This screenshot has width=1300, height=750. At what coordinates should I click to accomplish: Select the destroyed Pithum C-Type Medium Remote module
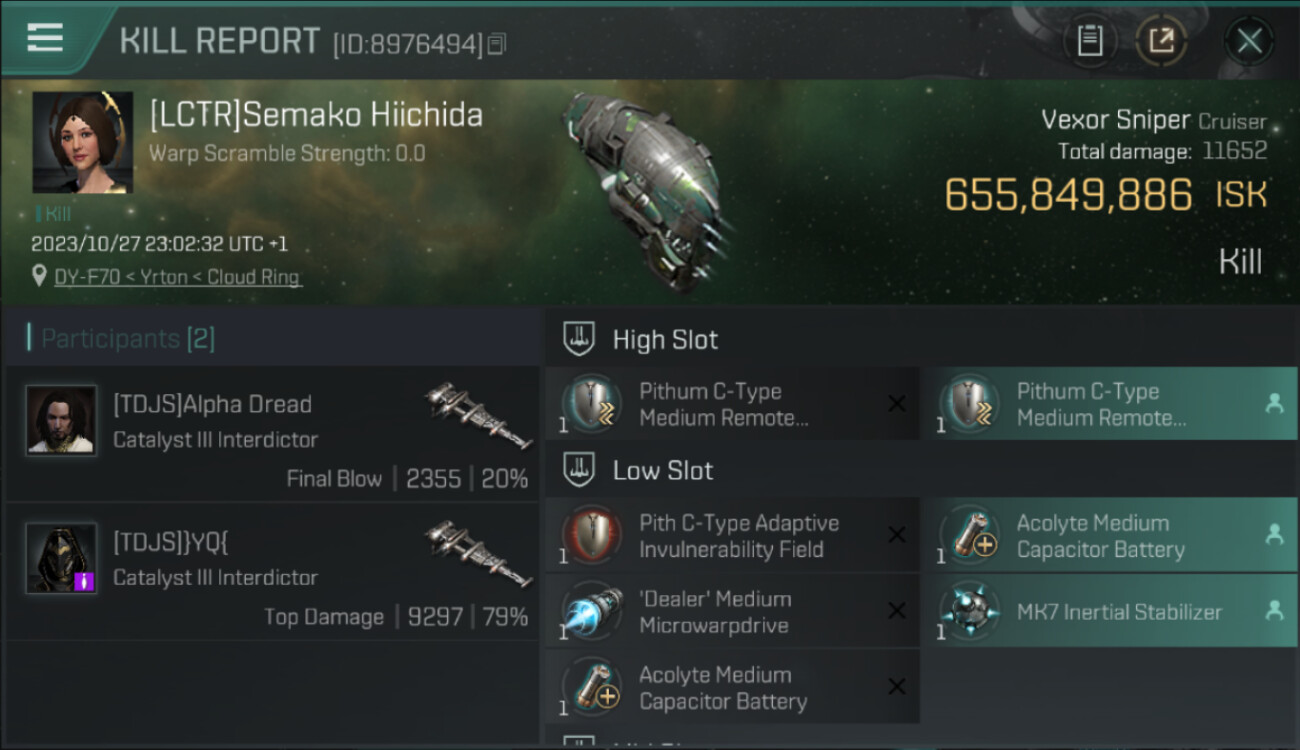732,404
